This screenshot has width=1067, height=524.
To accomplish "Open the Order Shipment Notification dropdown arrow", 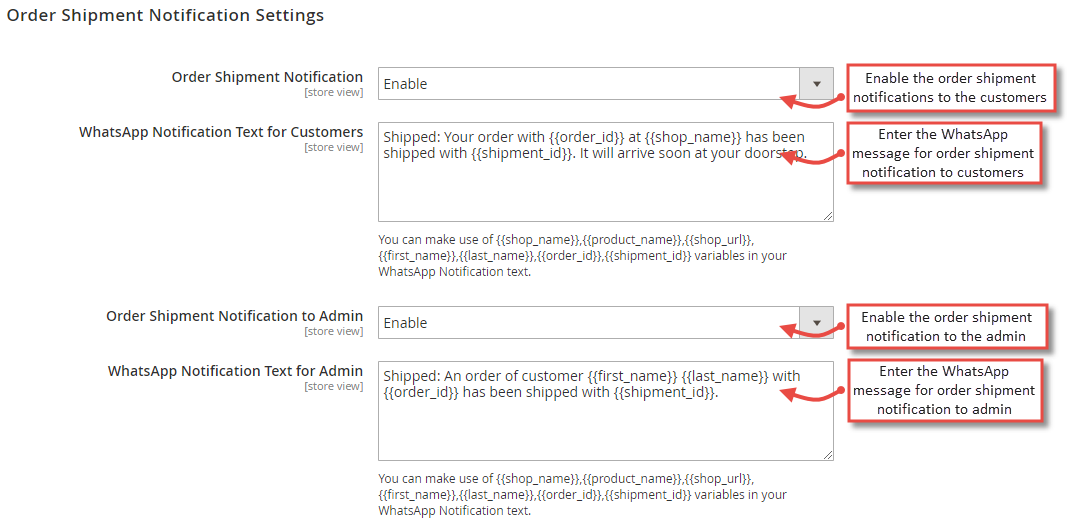I will pyautogui.click(x=817, y=84).
